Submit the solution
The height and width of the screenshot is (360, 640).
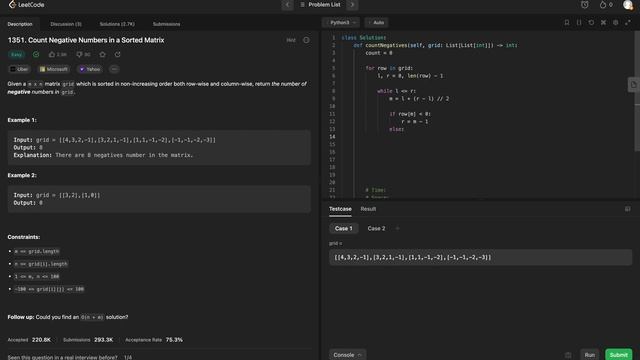tap(618, 355)
